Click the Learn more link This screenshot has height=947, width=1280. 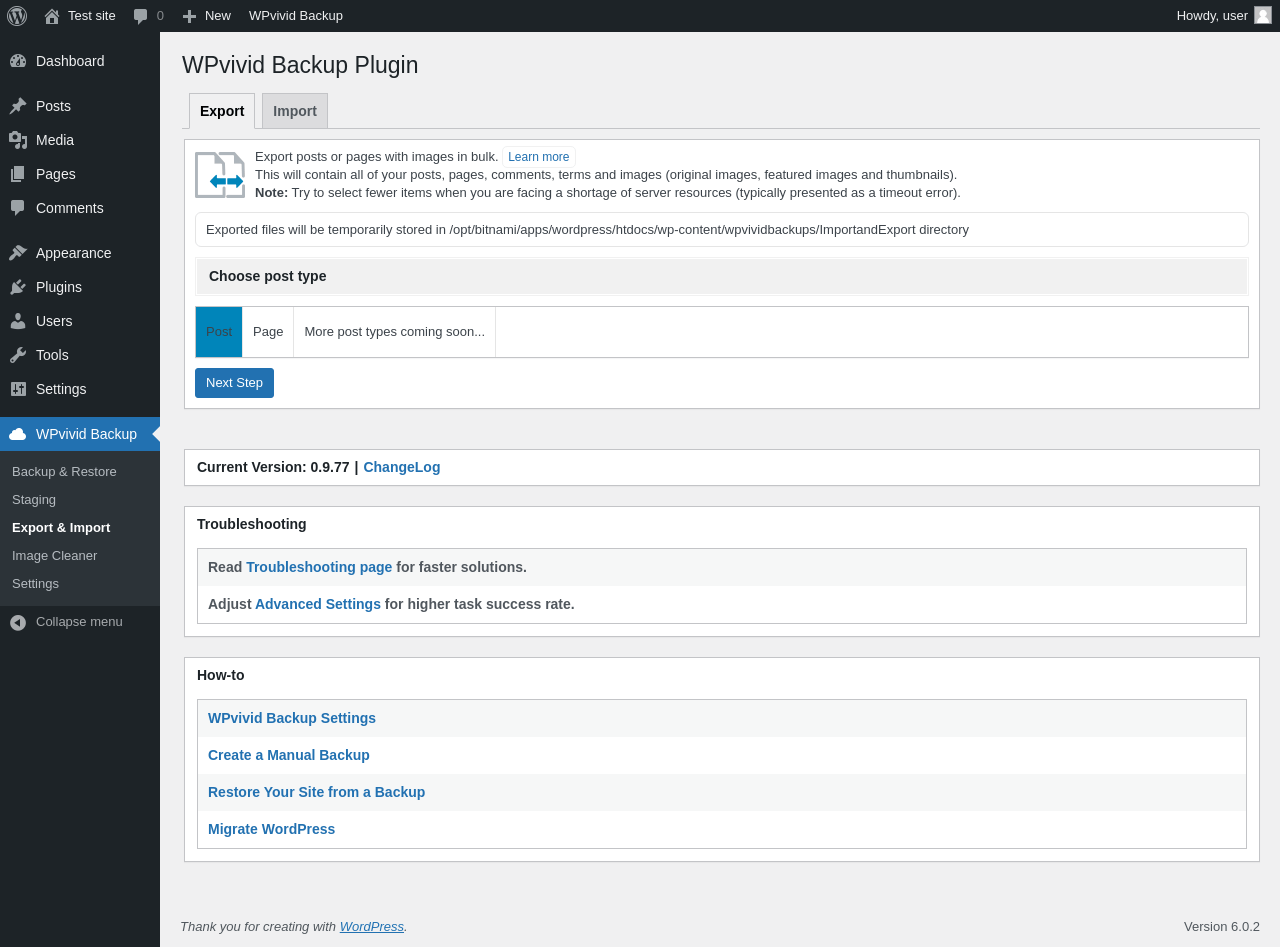538,157
